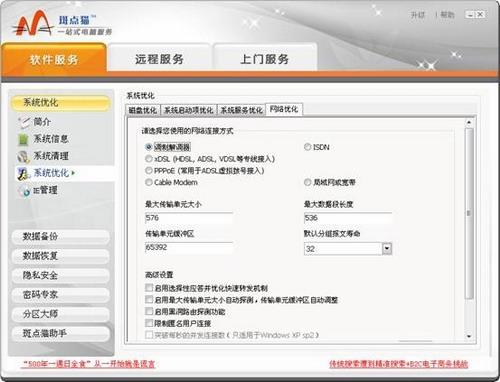Tick 启用最大传输单元大小自动探测 checkbox
This screenshot has width=500, height=382.
[149, 300]
